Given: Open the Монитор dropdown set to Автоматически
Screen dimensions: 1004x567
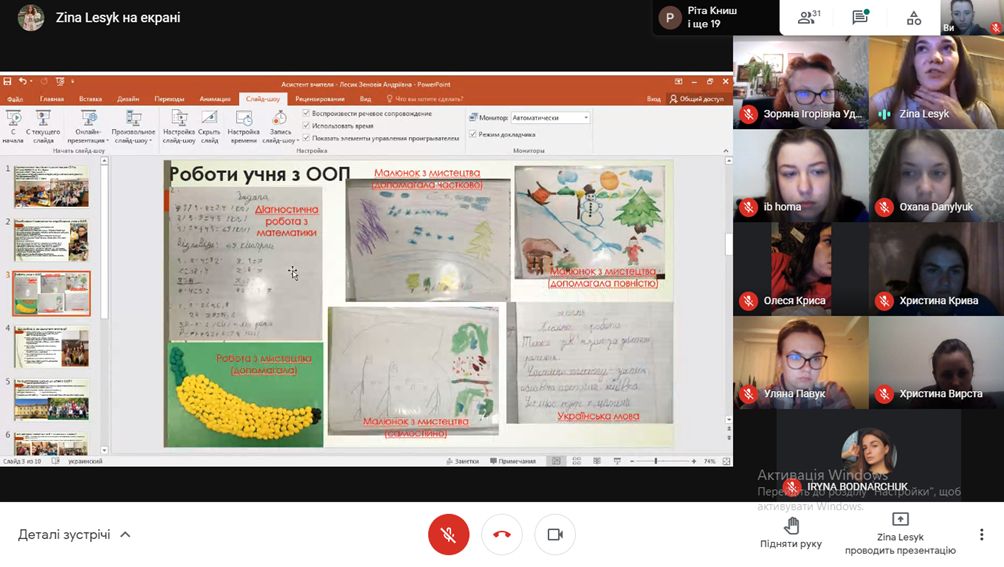Looking at the screenshot, I should [x=550, y=118].
